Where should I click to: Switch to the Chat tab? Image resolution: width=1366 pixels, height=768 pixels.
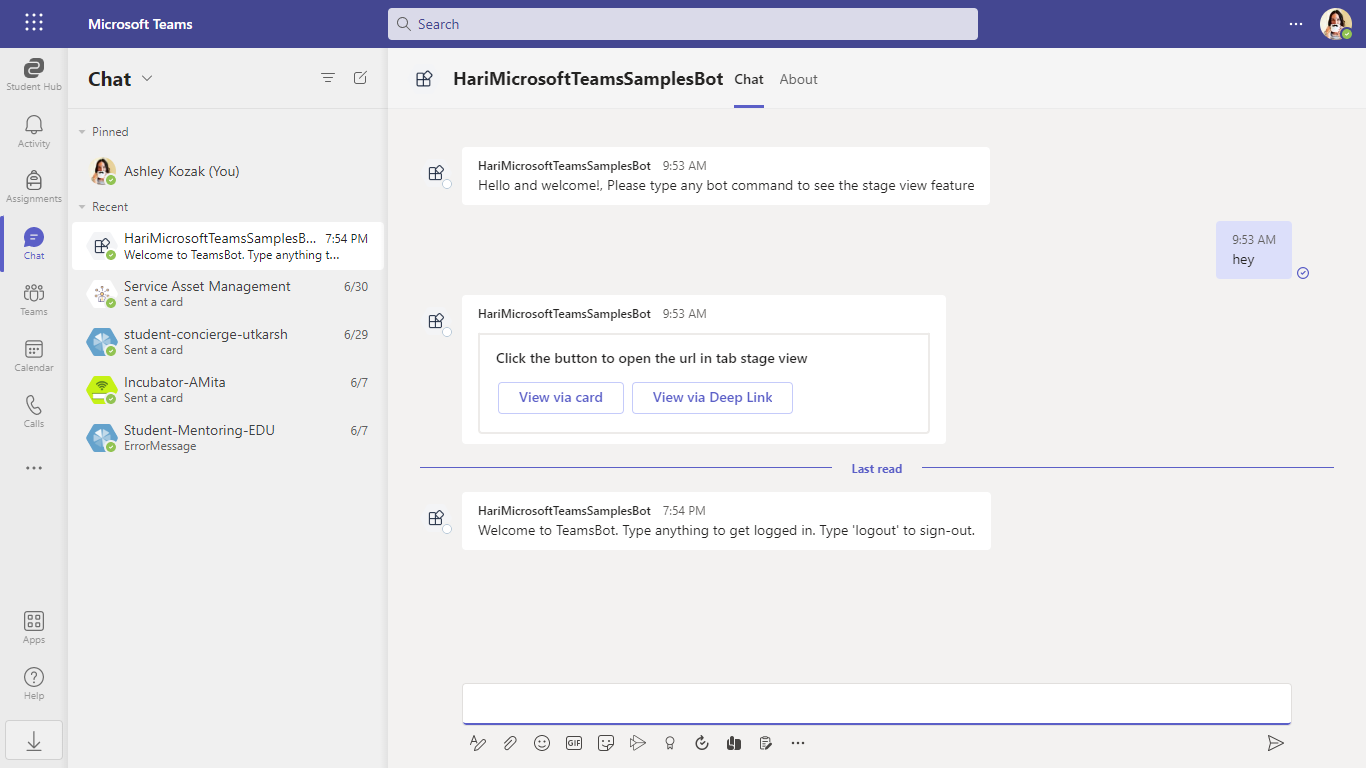749,79
